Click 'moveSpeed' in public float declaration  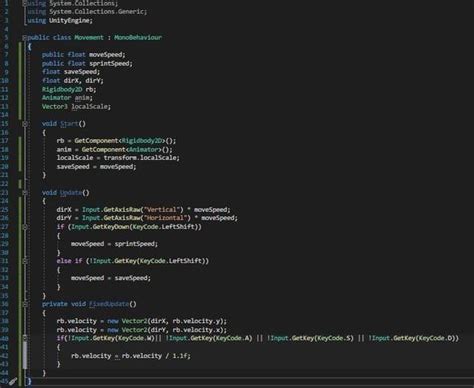click(x=105, y=55)
